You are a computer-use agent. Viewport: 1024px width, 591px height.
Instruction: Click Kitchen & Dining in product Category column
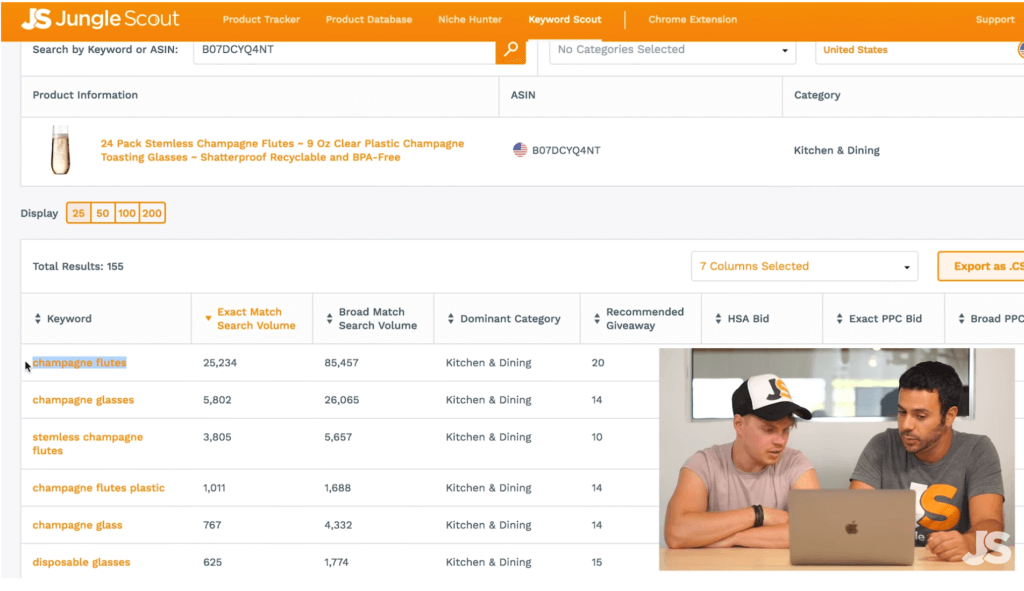tap(837, 150)
